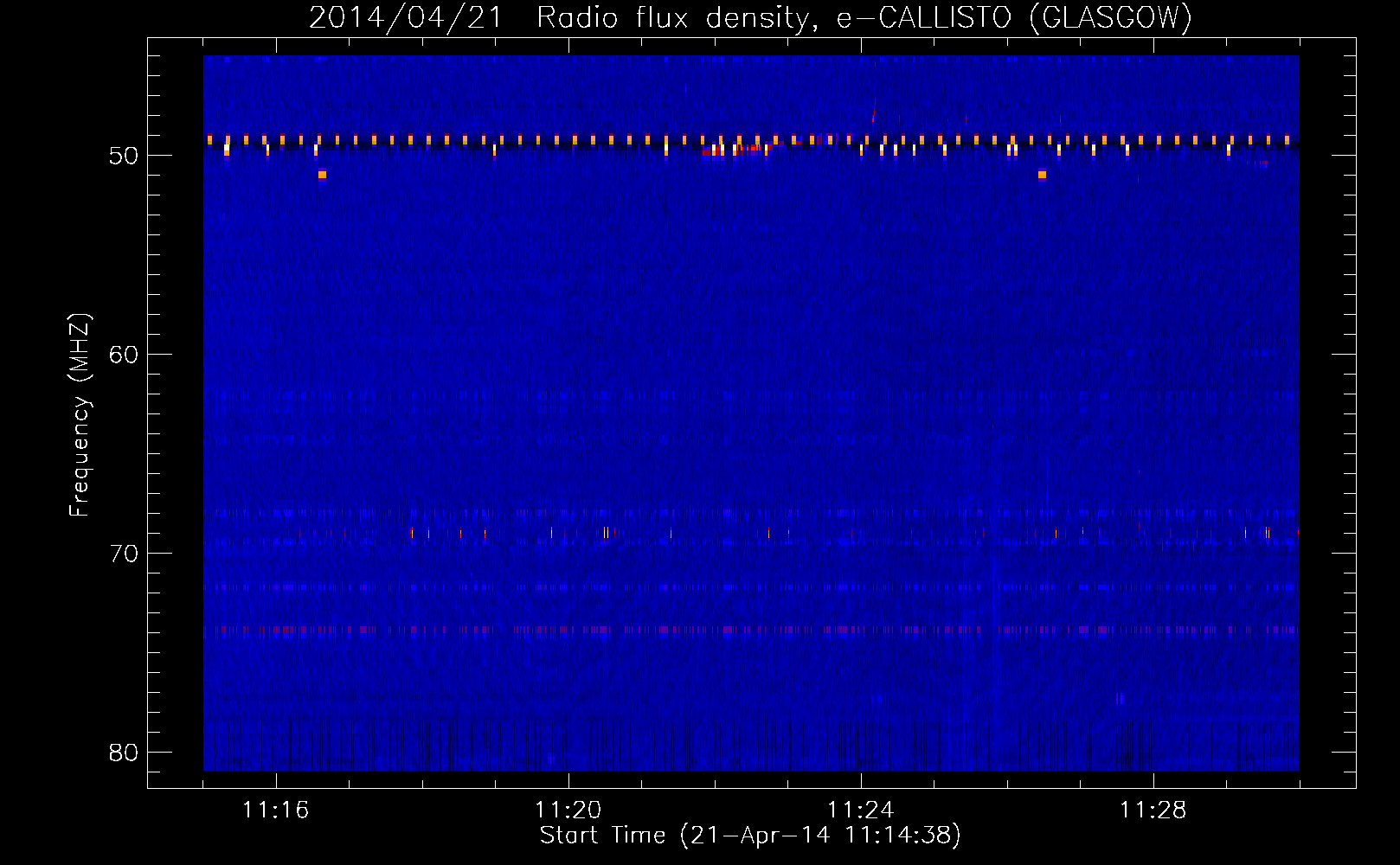Image resolution: width=1400 pixels, height=865 pixels.
Task: Click the purple interference band near 74 MHz
Action: point(751,631)
